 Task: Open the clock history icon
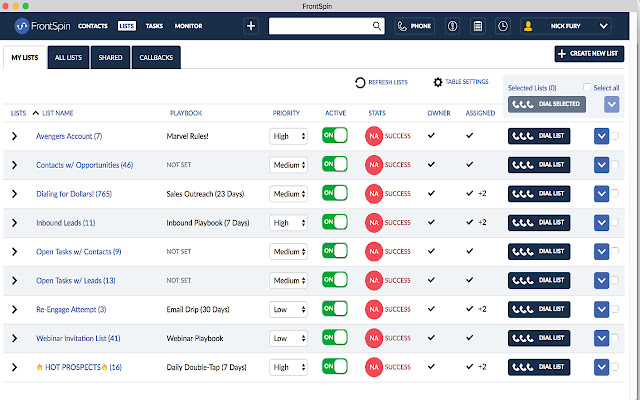click(x=503, y=26)
